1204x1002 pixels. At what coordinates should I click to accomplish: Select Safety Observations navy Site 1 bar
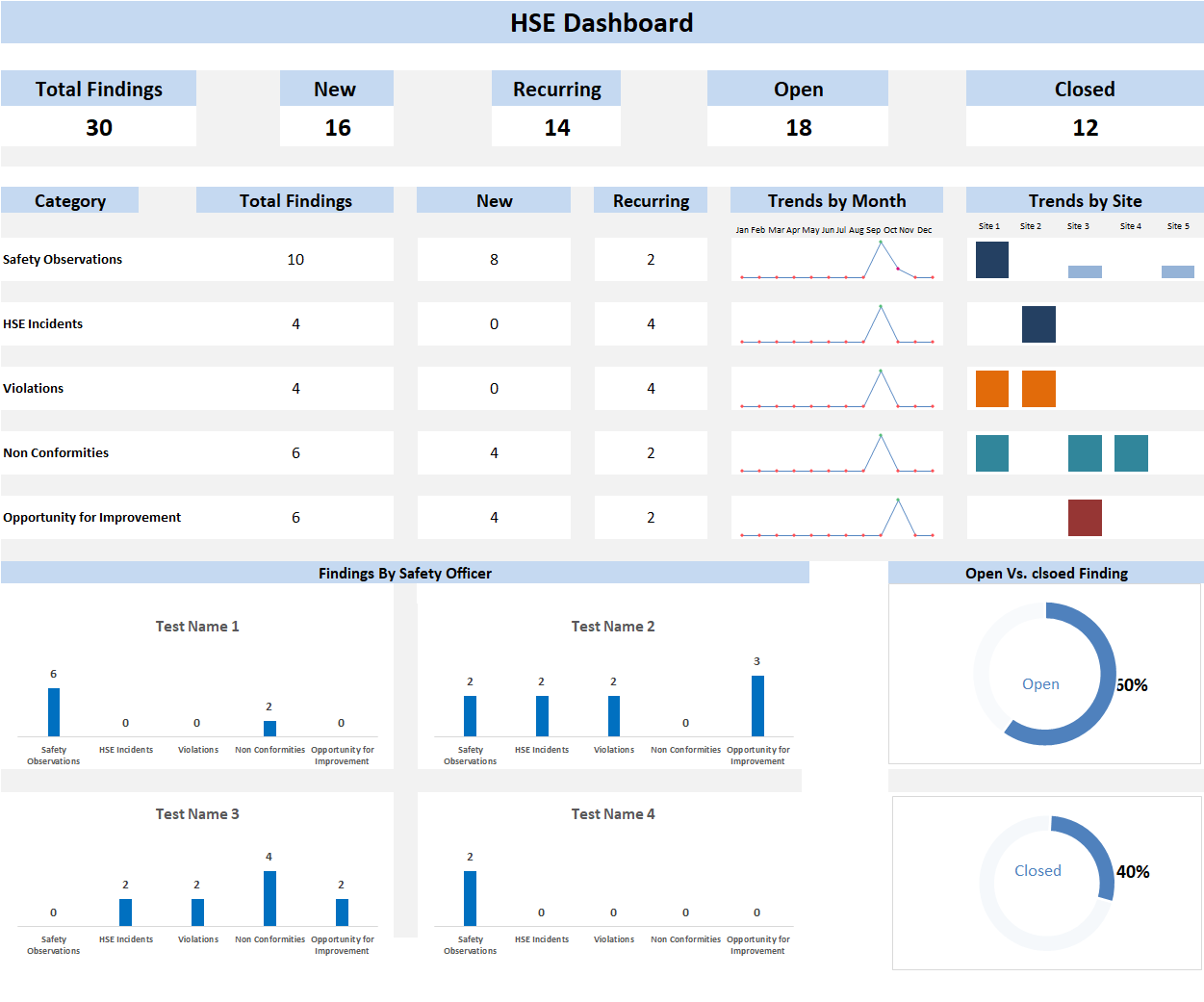point(992,260)
